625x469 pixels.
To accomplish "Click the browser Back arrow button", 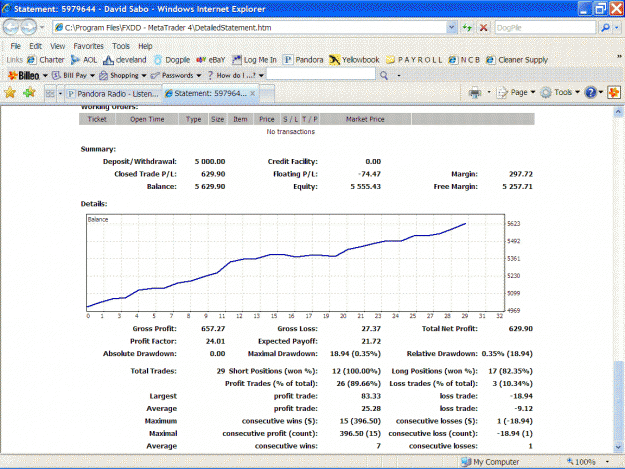I will (11, 27).
